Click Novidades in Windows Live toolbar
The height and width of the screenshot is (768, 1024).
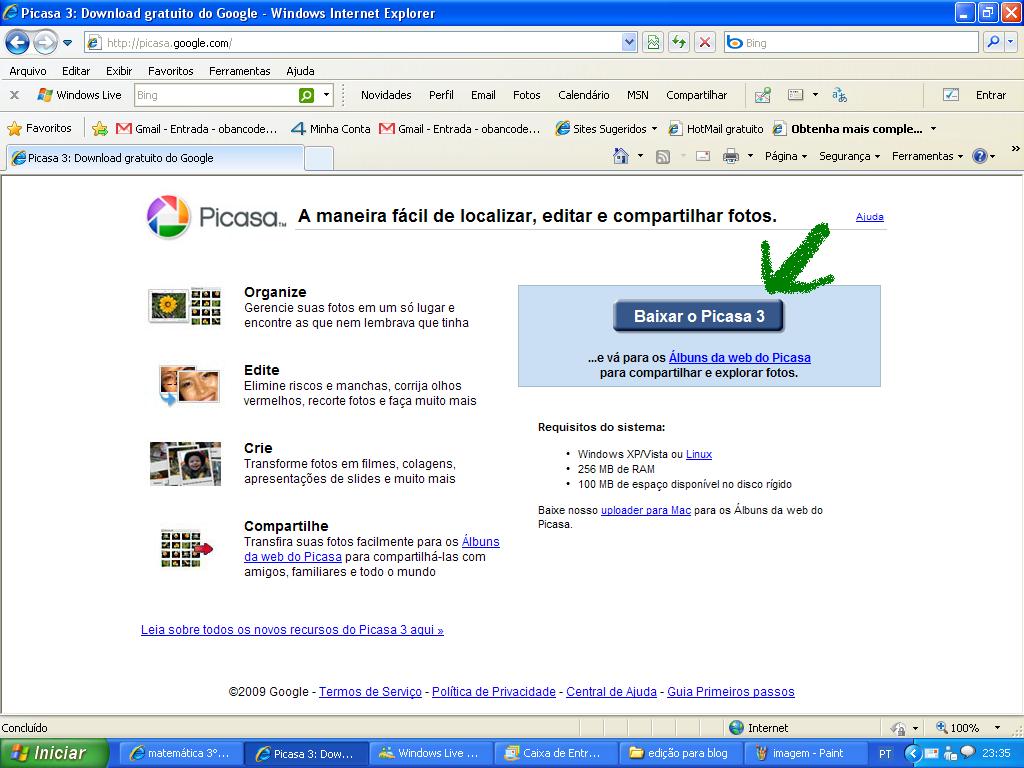pos(386,95)
